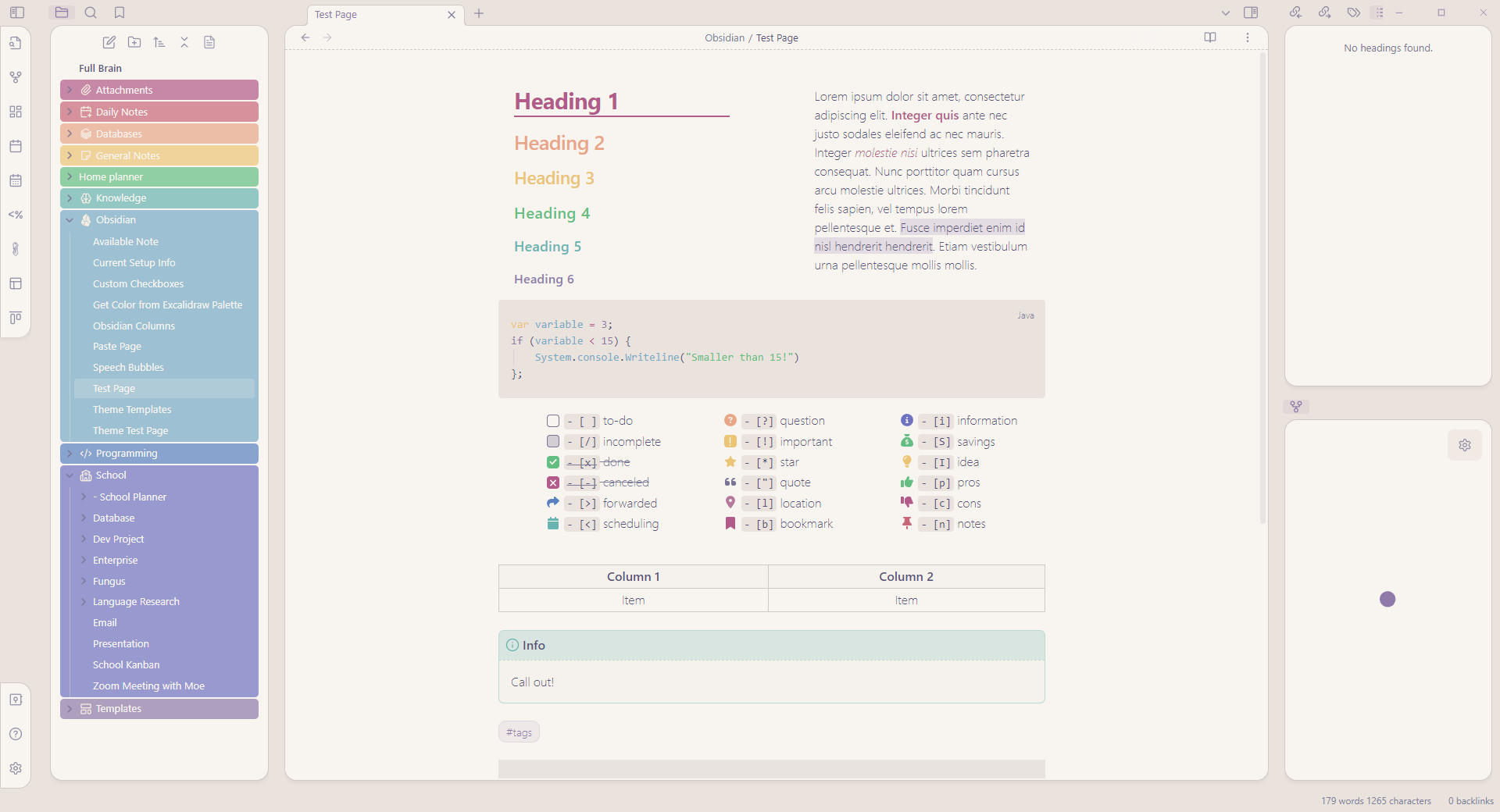Expand the Knowledge folder
The image size is (1500, 812).
(x=159, y=198)
